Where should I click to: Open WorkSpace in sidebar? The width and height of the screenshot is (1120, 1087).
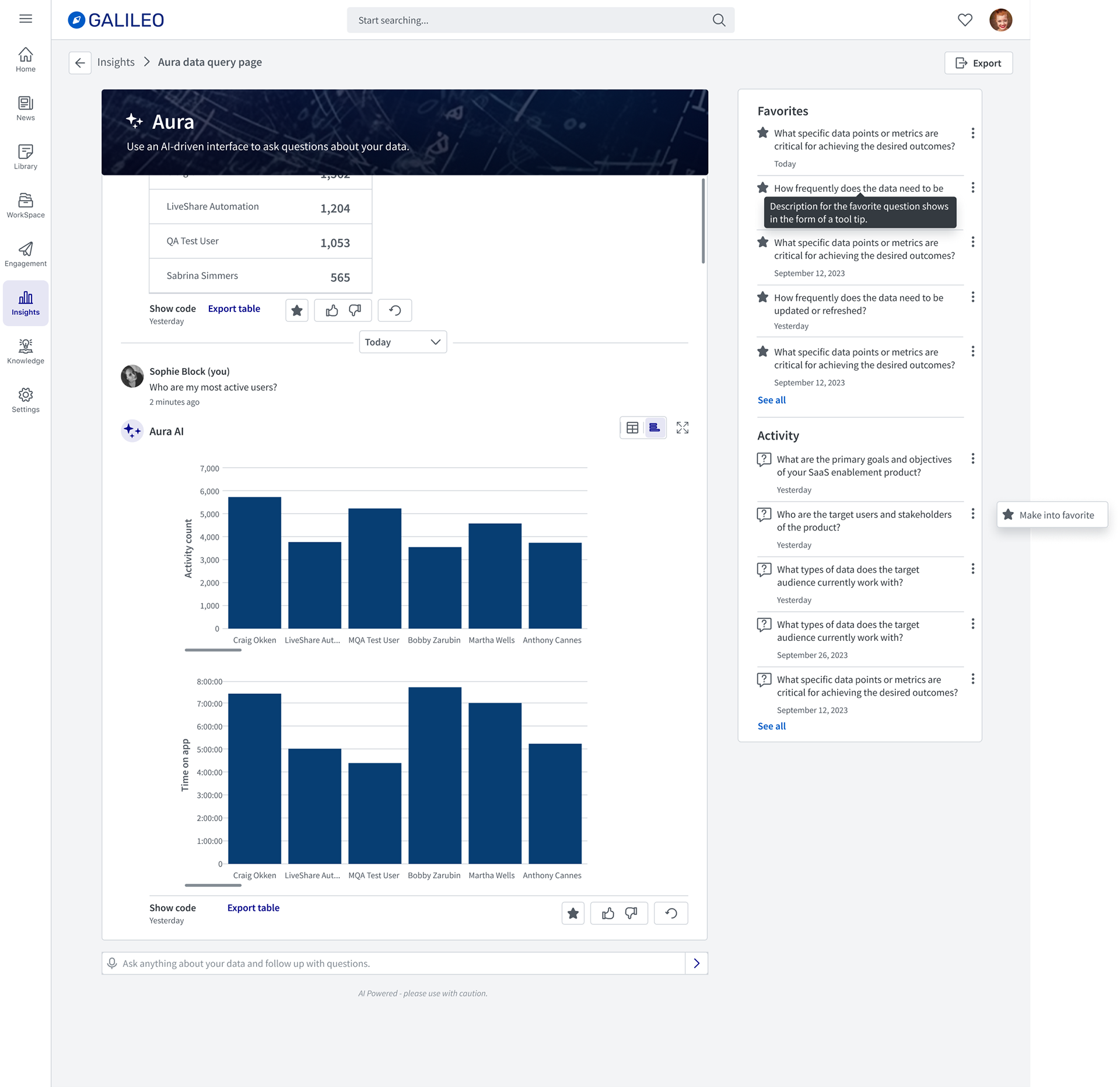pos(26,205)
